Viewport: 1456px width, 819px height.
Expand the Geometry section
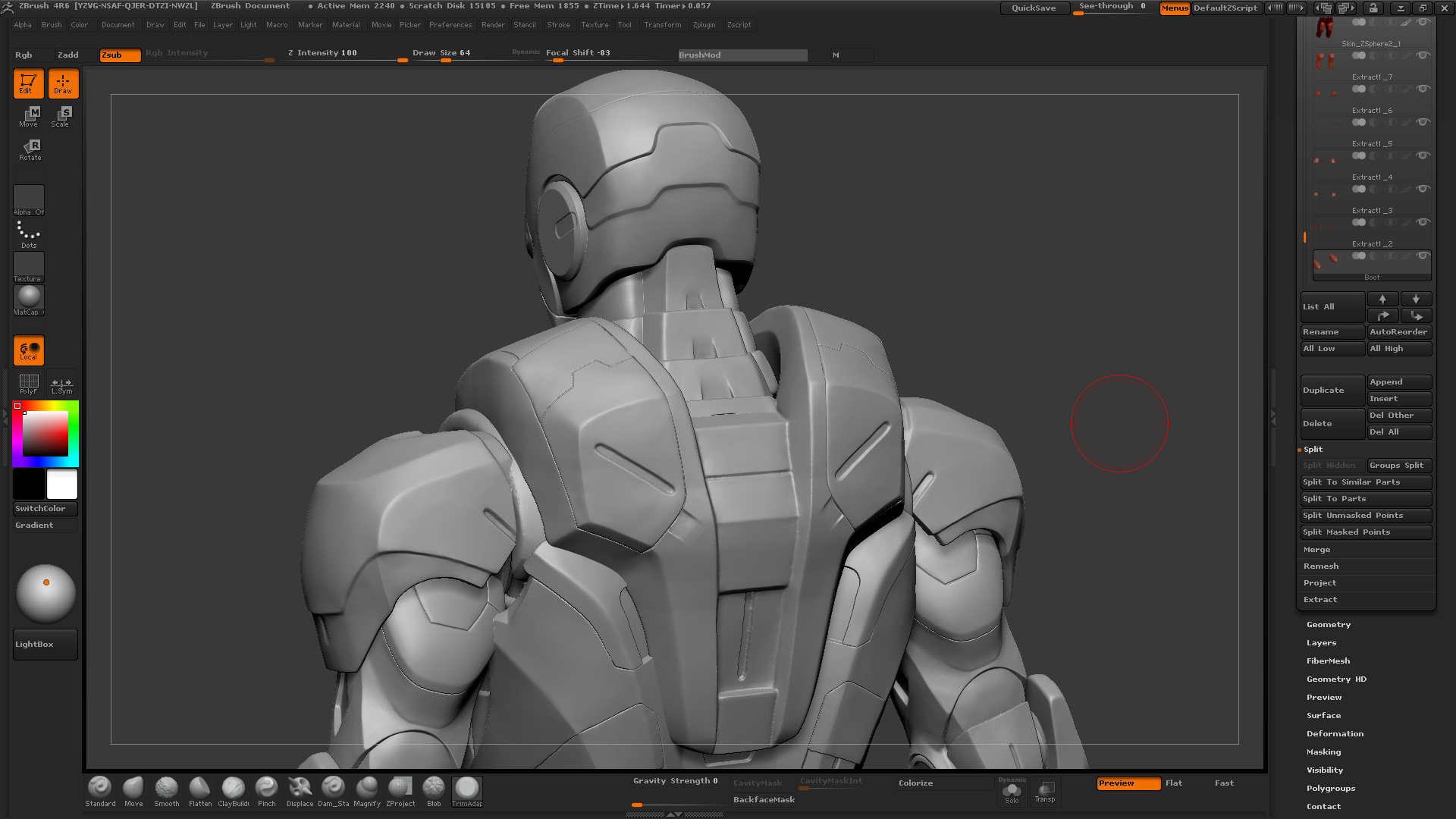(x=1329, y=625)
